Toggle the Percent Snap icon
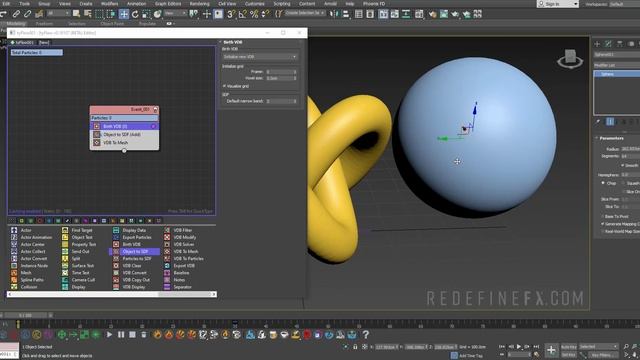Viewport: 640px width, 360px height. click(x=254, y=14)
